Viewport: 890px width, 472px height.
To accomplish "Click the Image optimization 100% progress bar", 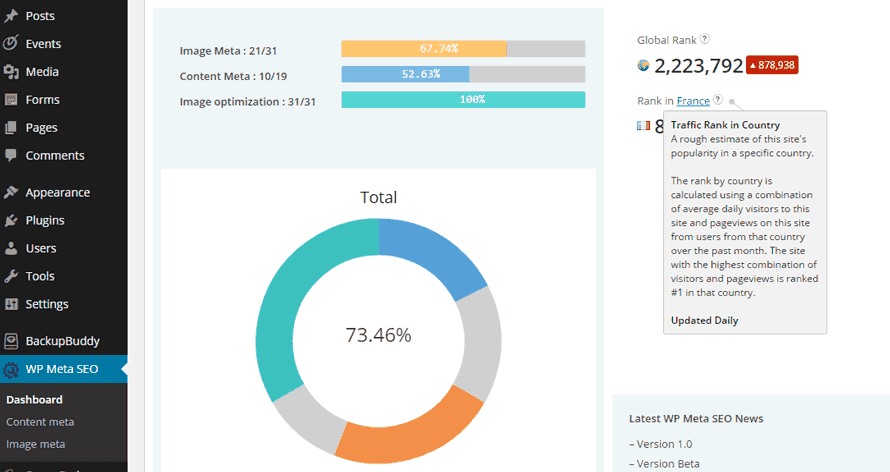I will click(463, 100).
